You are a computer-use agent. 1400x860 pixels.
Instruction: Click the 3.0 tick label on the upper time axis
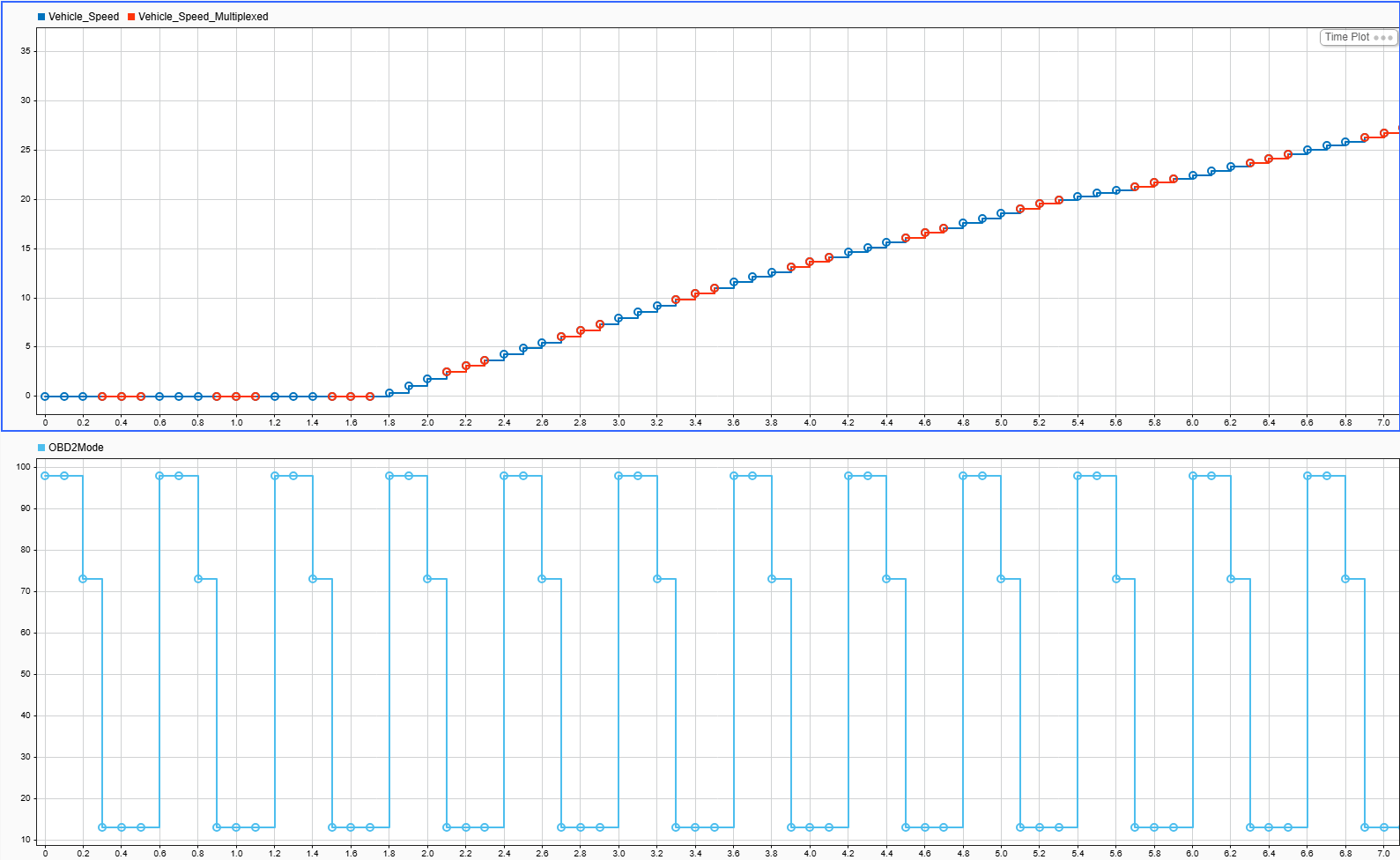click(619, 423)
